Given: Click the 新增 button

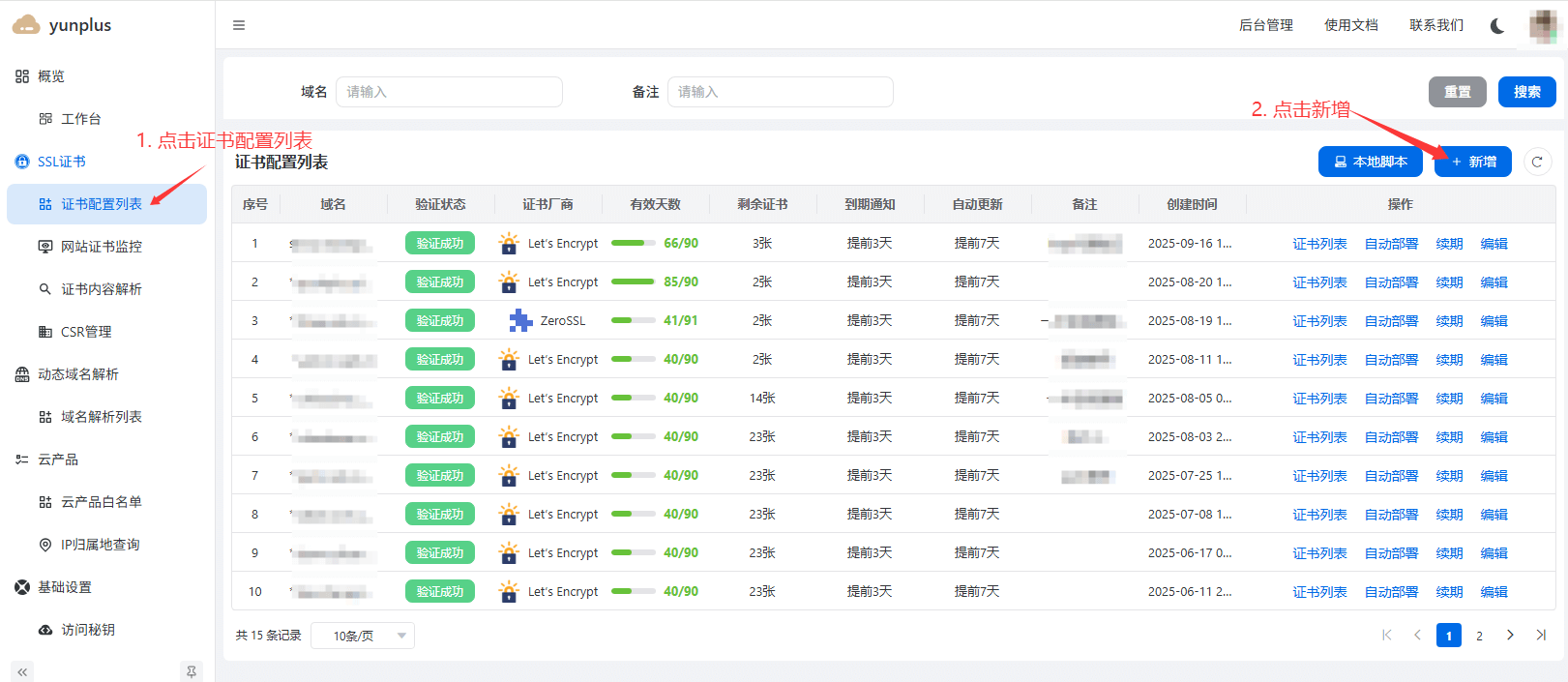Looking at the screenshot, I should coord(1472,162).
